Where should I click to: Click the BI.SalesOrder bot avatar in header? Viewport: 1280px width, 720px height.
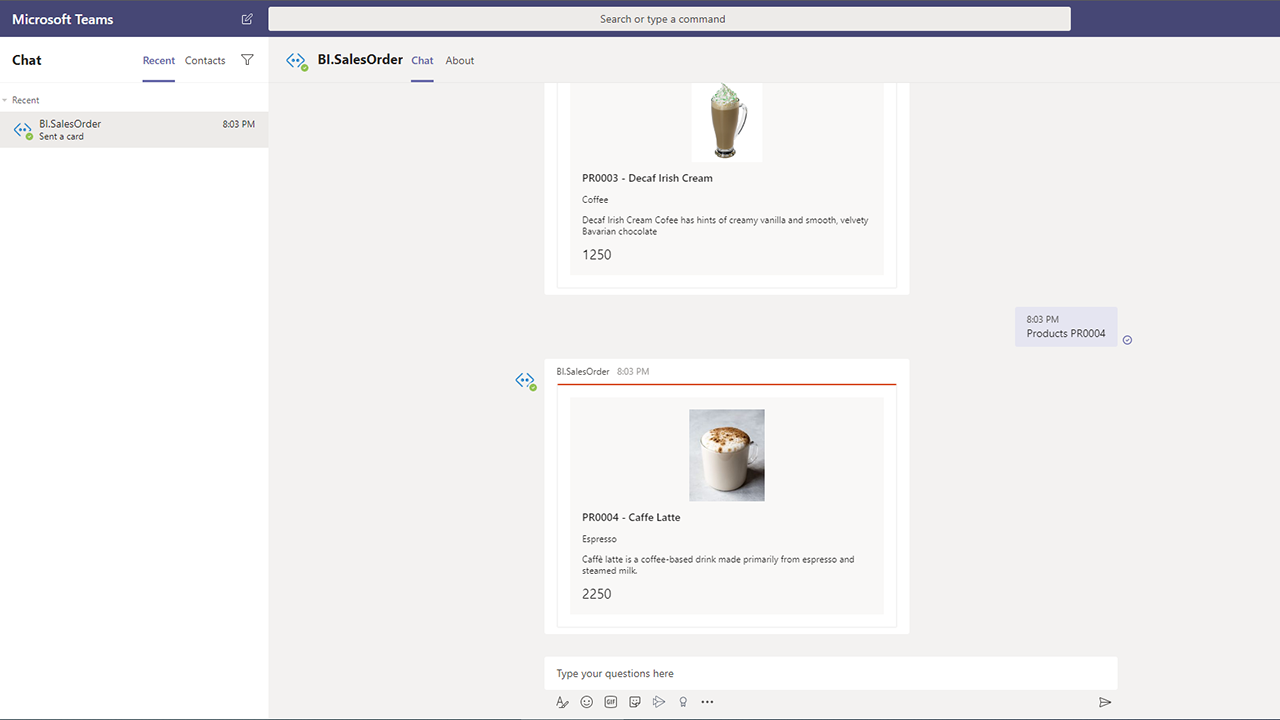296,61
